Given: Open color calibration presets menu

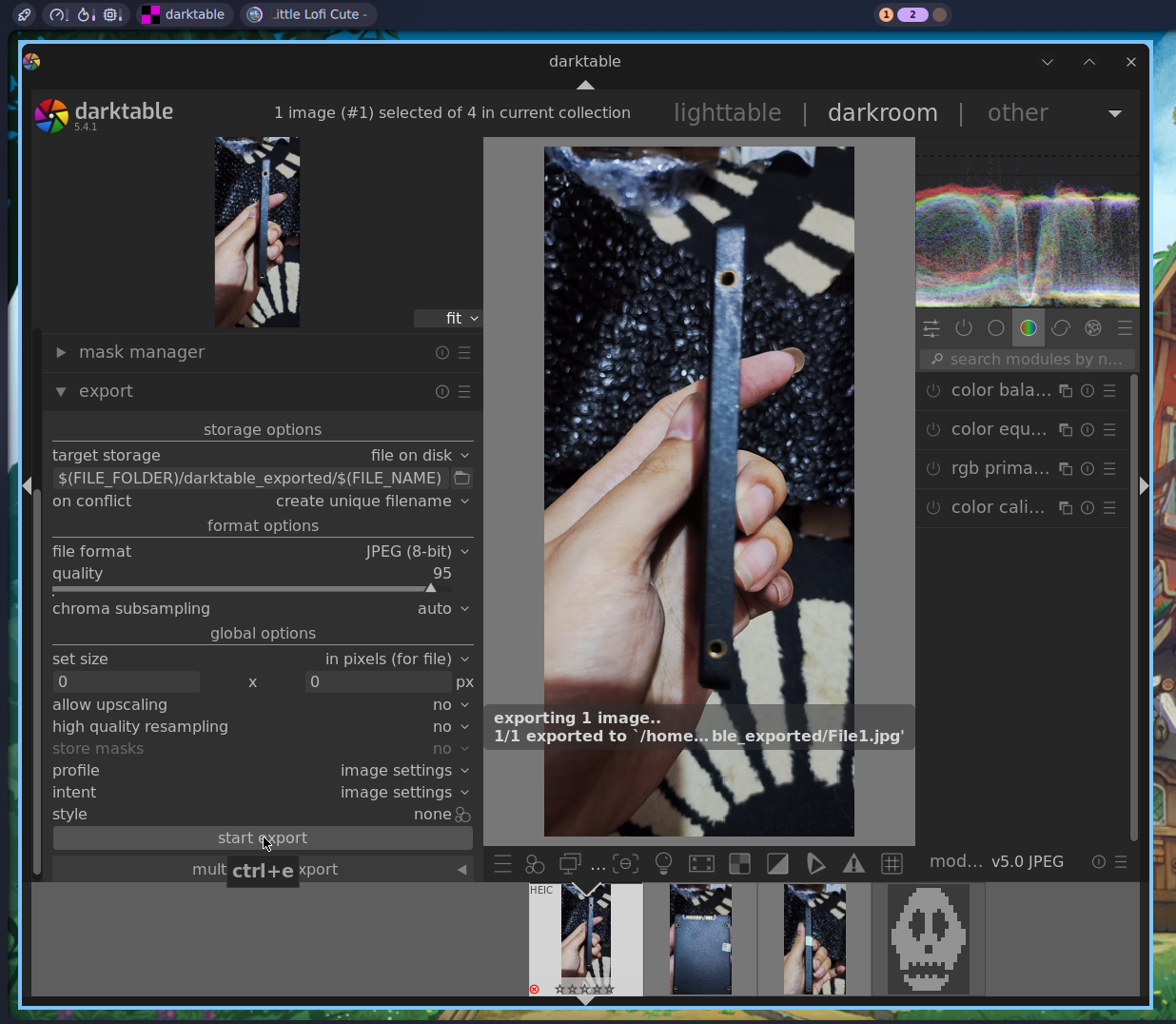Looking at the screenshot, I should (1109, 508).
